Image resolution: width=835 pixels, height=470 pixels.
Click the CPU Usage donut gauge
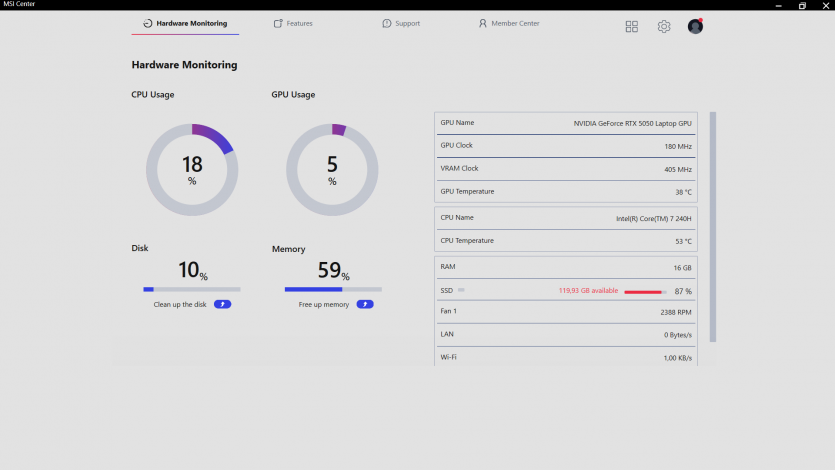pyautogui.click(x=192, y=169)
